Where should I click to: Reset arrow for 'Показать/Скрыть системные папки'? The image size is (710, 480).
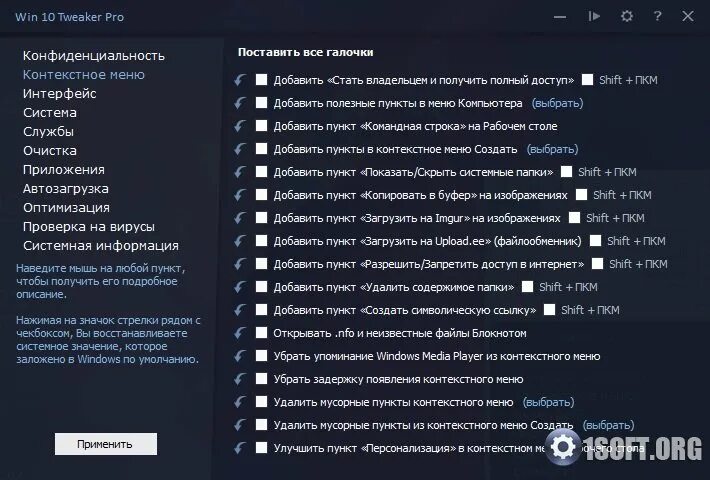[240, 172]
